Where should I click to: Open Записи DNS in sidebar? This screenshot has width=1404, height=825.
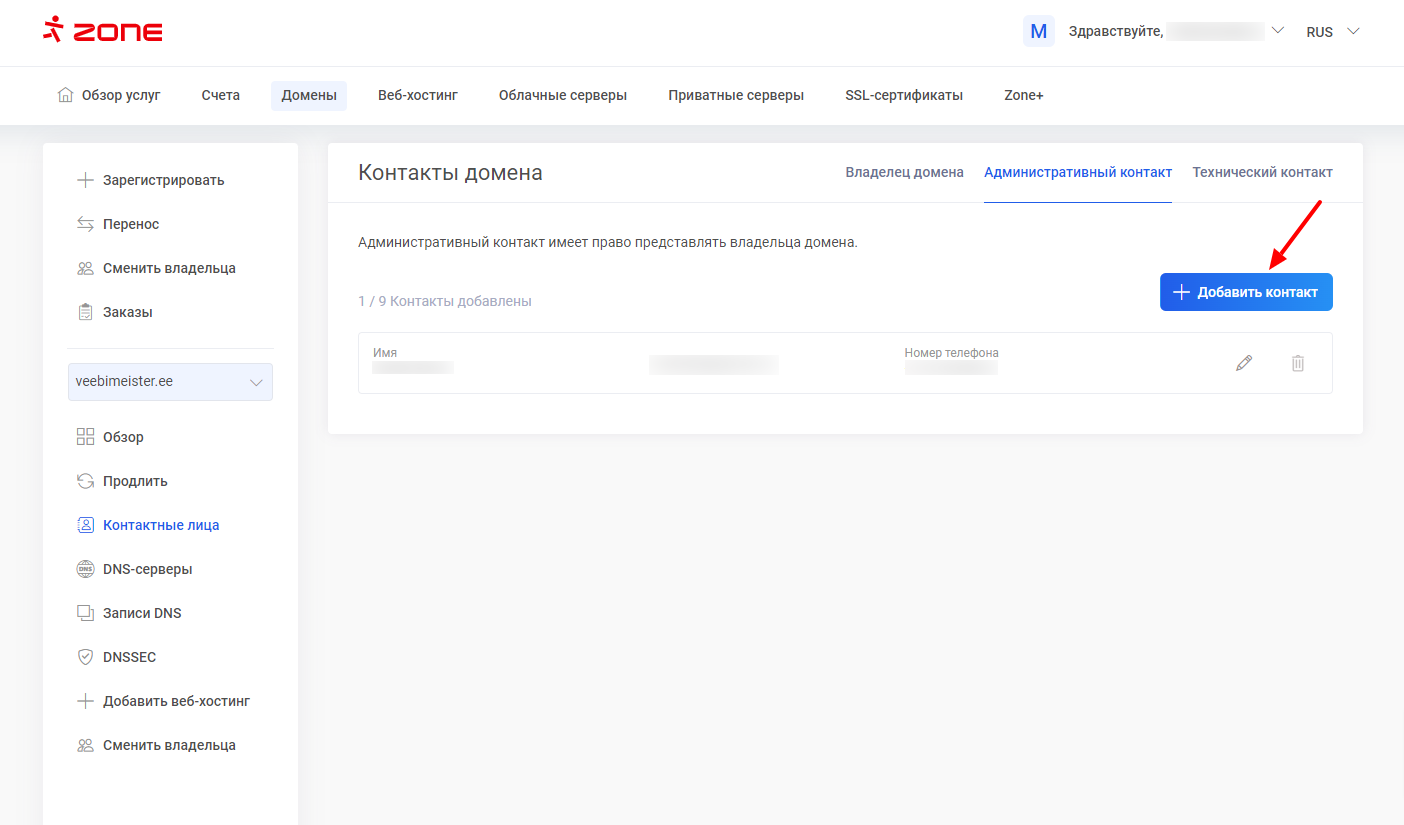[142, 613]
